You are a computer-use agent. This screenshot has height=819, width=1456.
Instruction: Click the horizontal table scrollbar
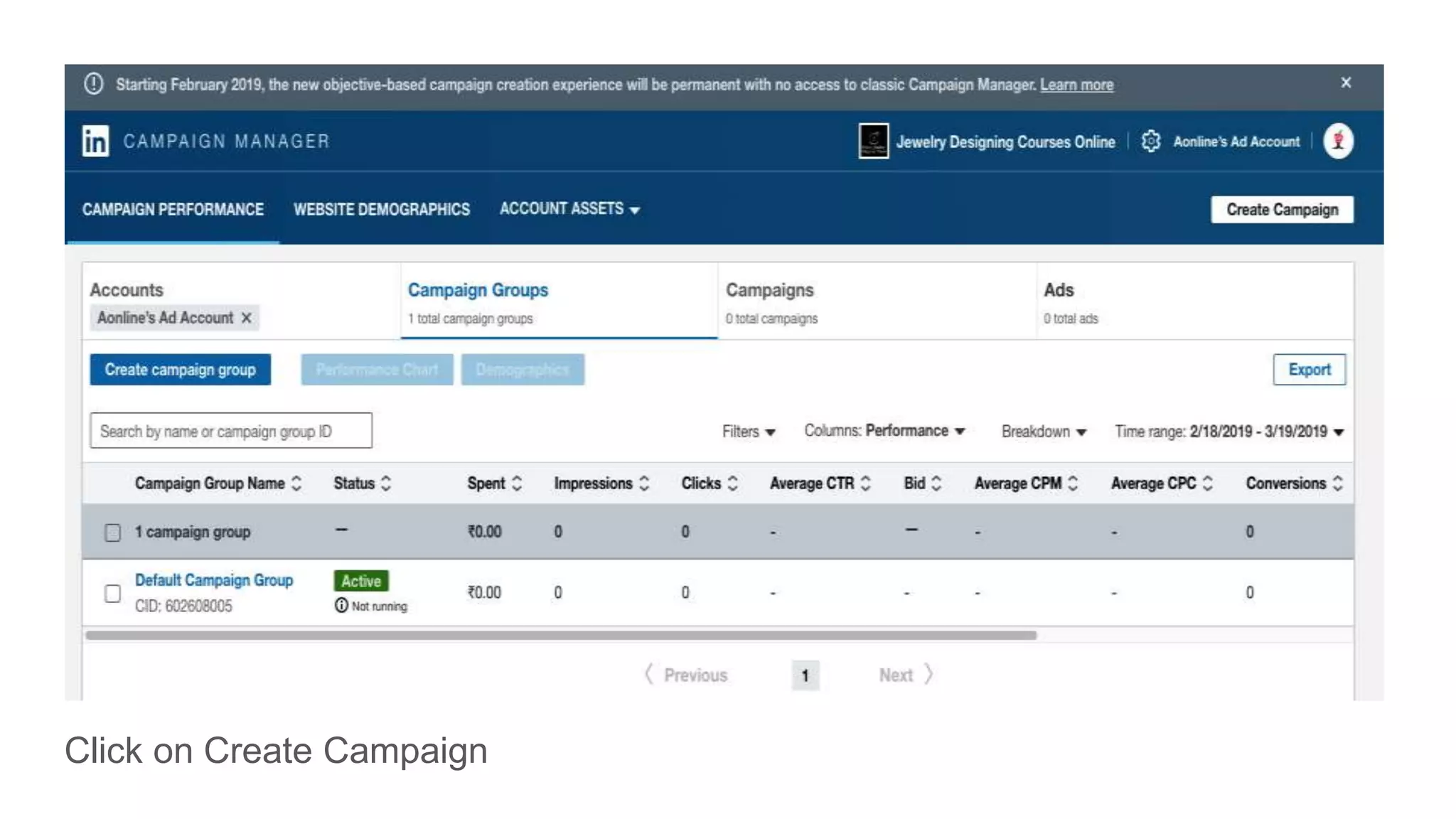(x=561, y=636)
